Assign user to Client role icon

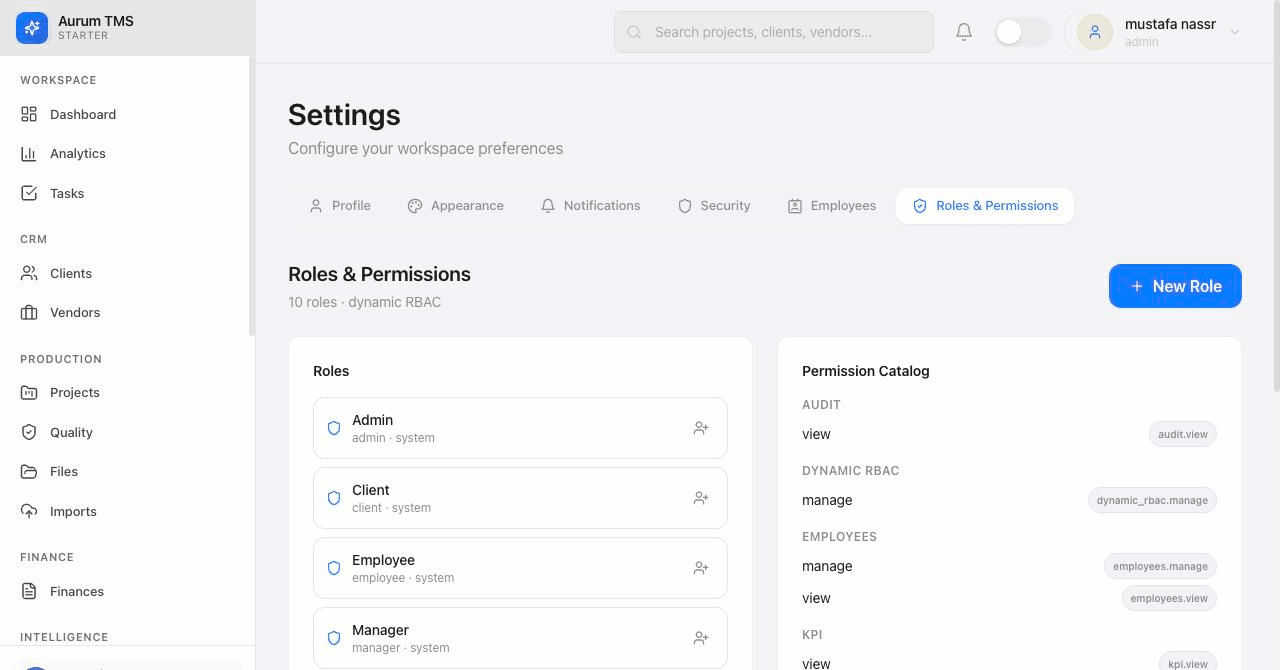coord(701,498)
